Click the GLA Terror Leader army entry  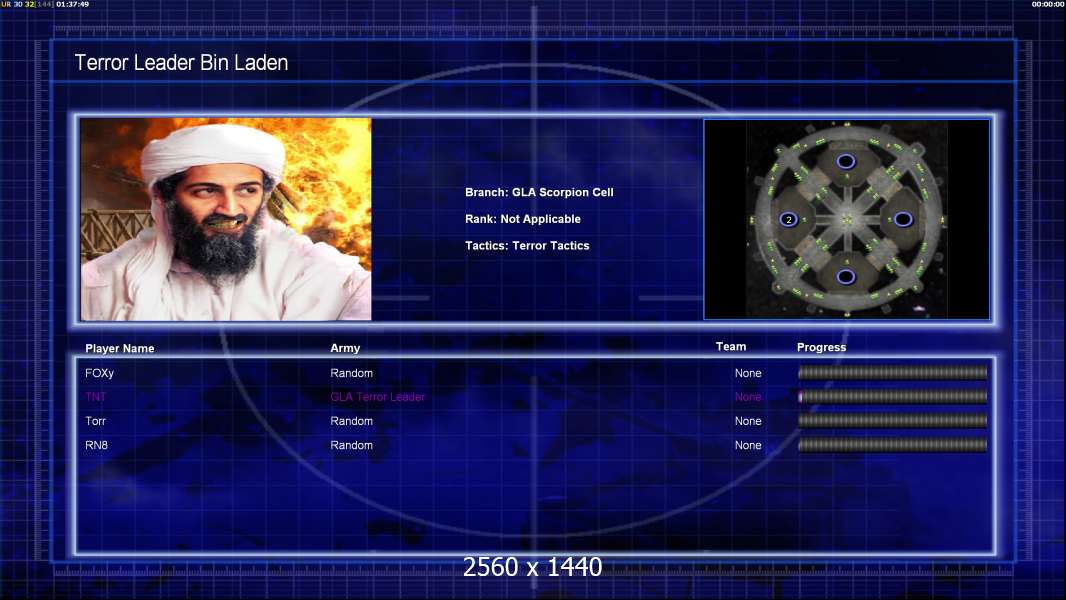[x=377, y=397]
